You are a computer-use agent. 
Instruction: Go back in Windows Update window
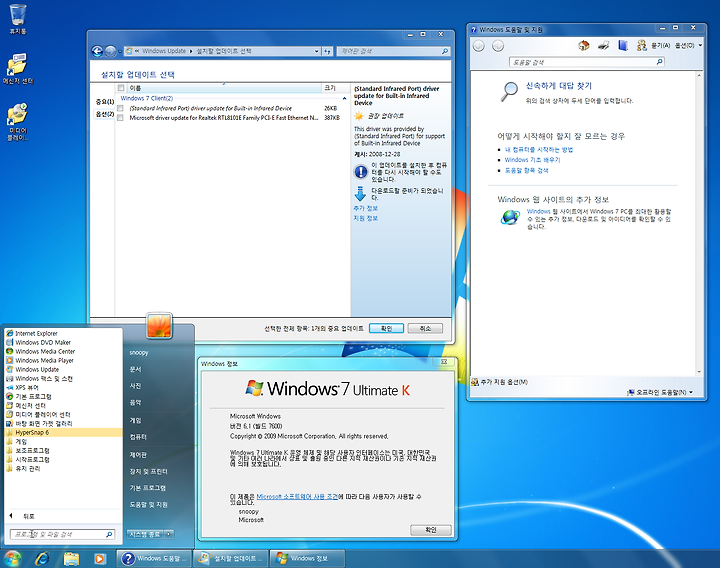click(97, 51)
